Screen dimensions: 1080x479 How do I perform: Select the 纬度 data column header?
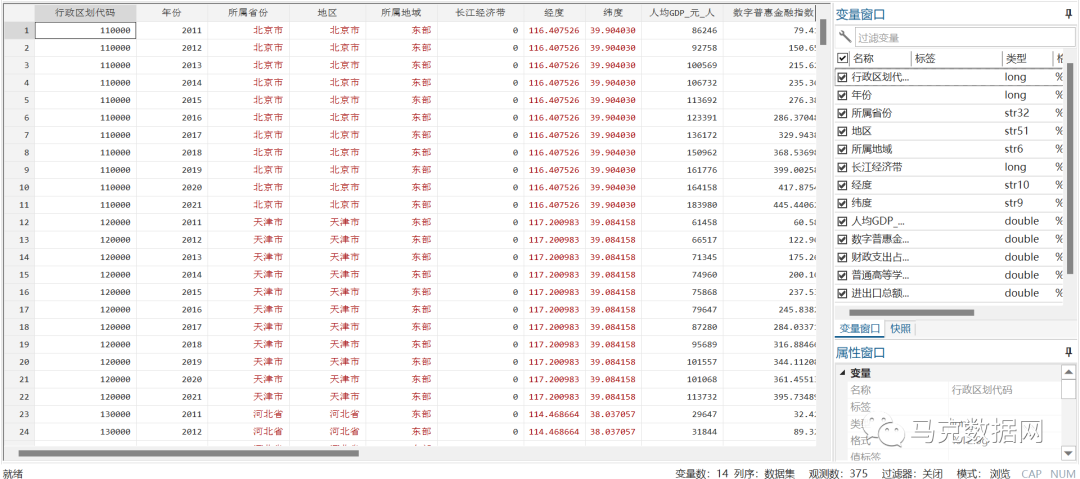tap(614, 12)
